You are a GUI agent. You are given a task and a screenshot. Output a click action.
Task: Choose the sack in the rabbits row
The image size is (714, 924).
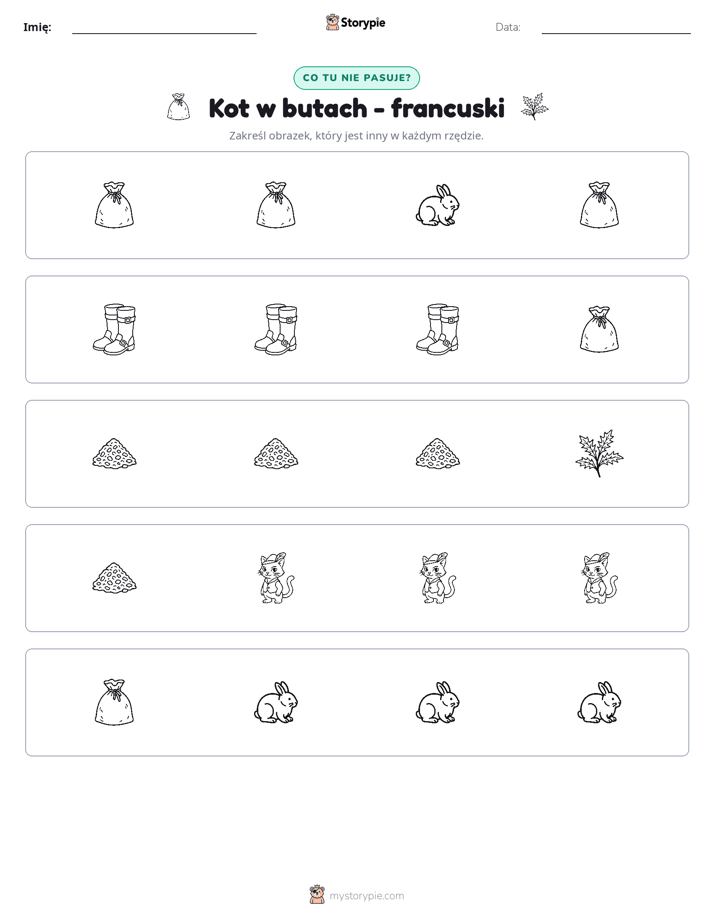tap(114, 702)
